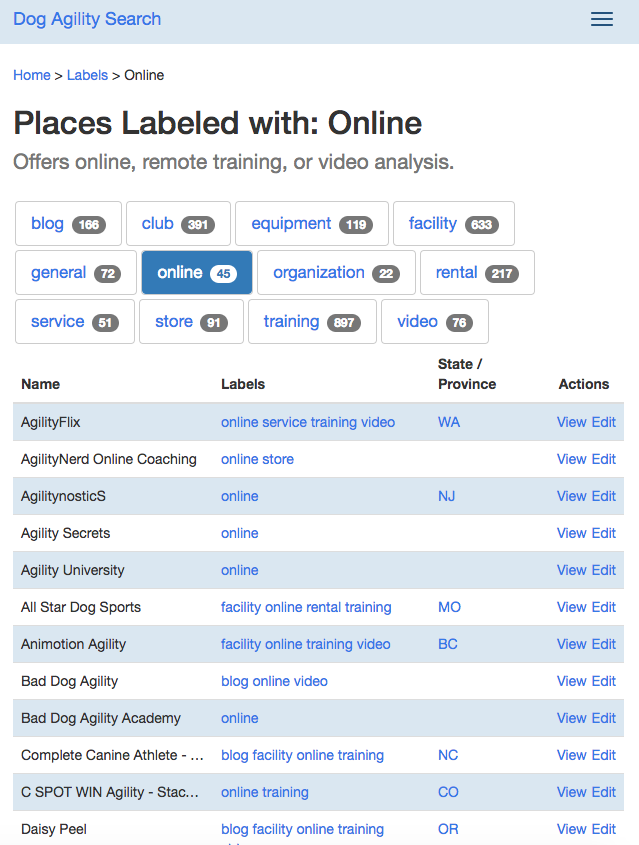View Bad Dog Agility Academy entry
The image size is (639, 845).
(x=572, y=718)
